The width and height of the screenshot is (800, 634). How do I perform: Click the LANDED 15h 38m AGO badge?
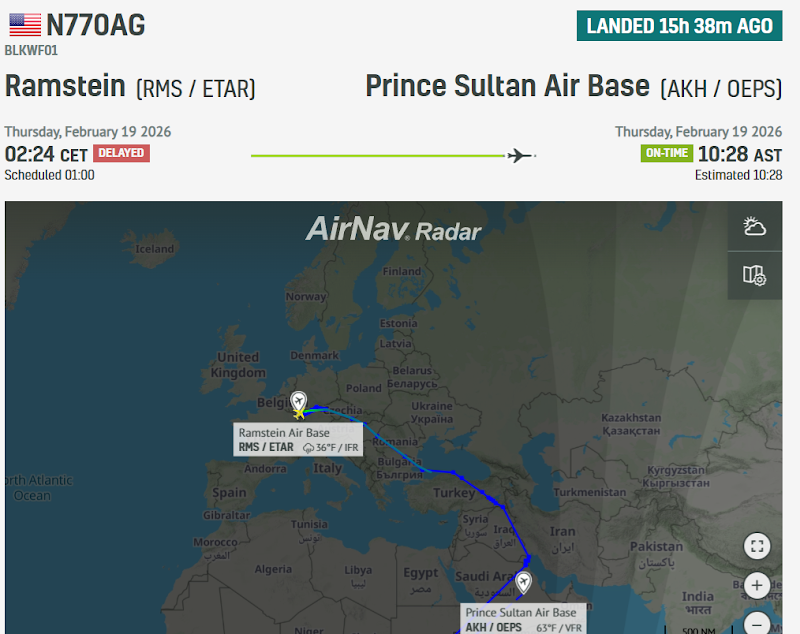tap(679, 26)
